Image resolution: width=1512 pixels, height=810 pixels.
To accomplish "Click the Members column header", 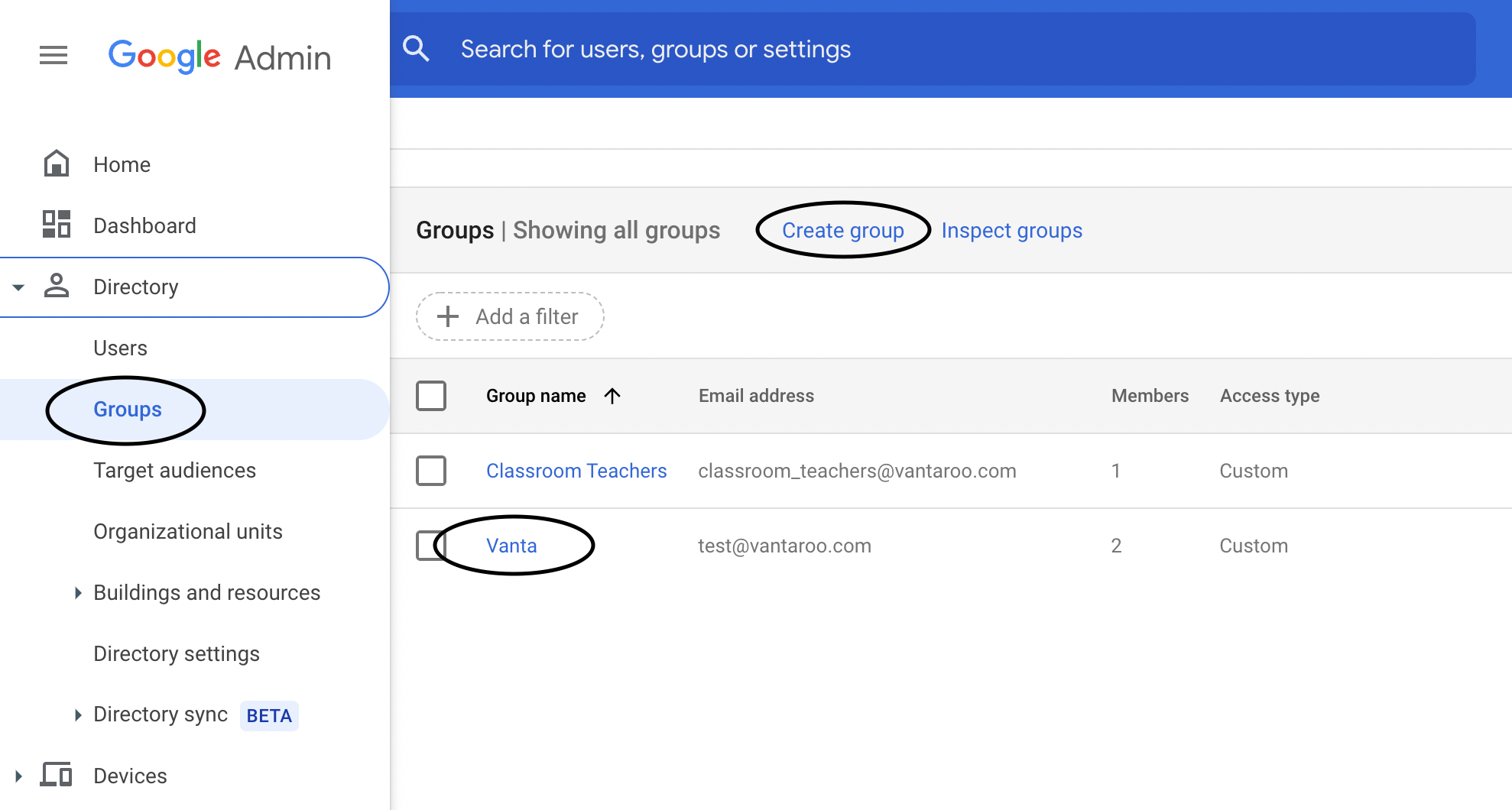I will point(1150,396).
